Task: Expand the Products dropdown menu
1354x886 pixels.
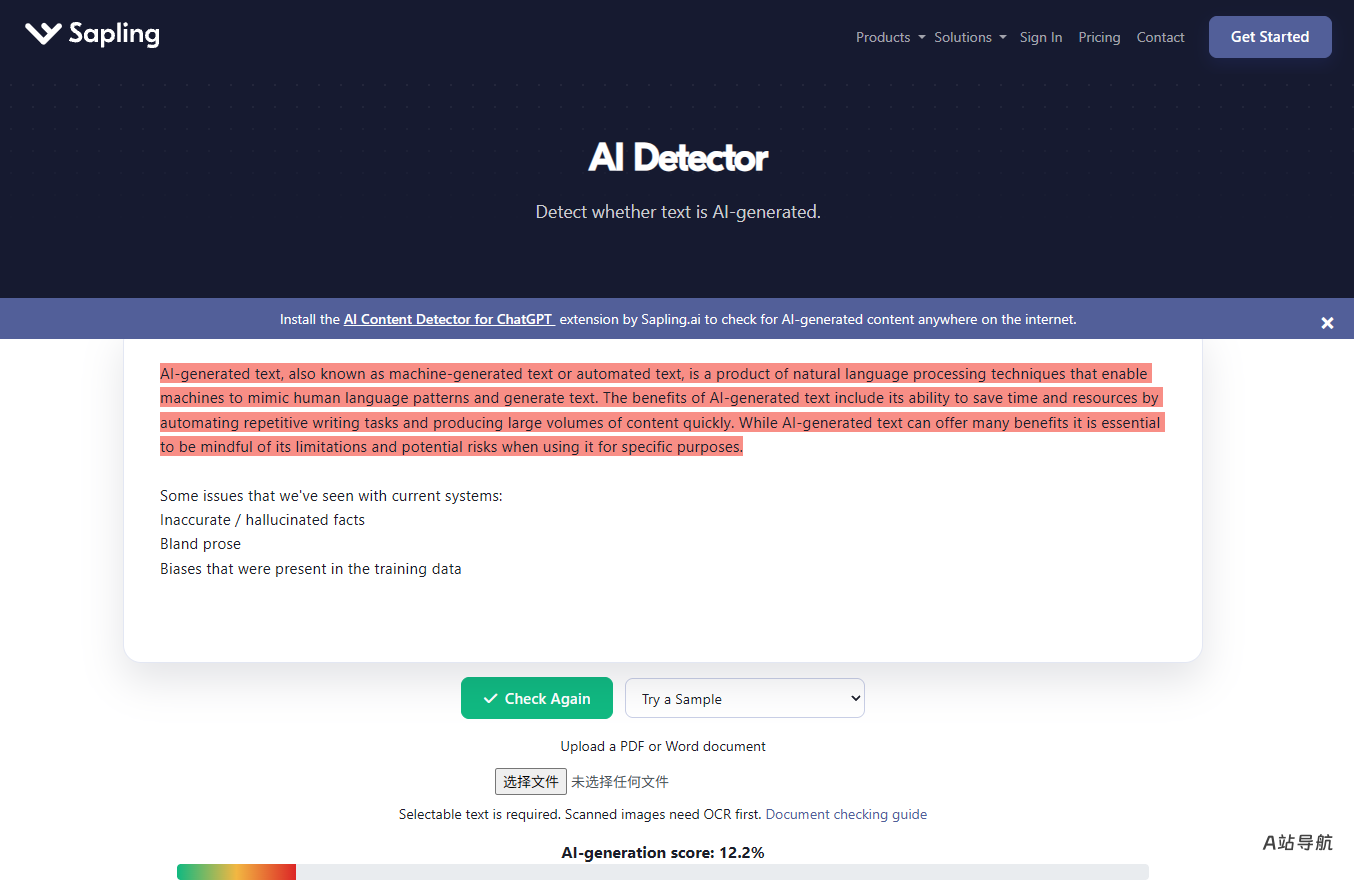Action: click(x=890, y=37)
